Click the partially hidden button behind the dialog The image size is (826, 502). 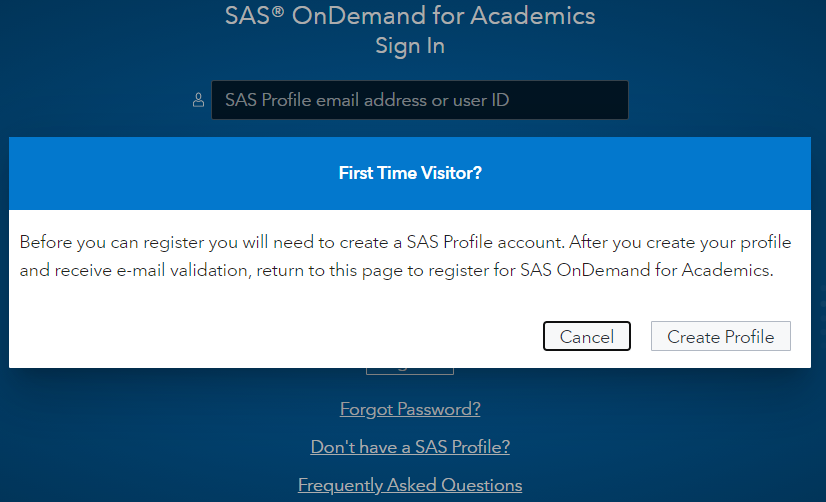[x=410, y=370]
